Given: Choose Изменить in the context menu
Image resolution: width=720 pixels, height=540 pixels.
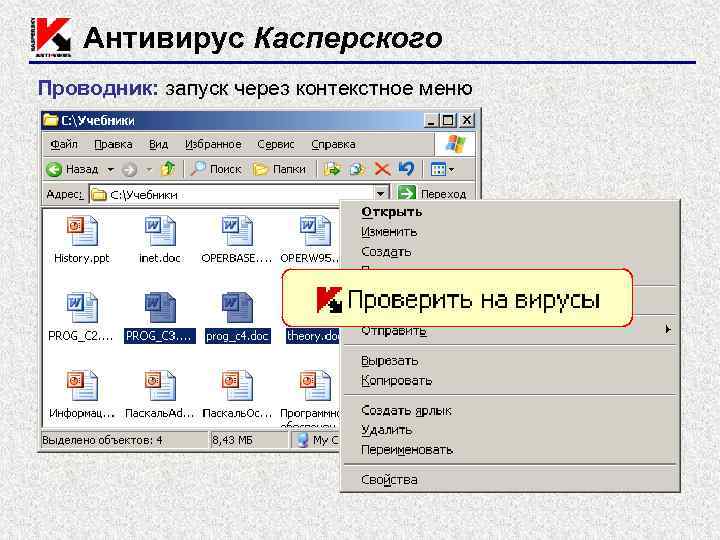Looking at the screenshot, I should [510, 232].
